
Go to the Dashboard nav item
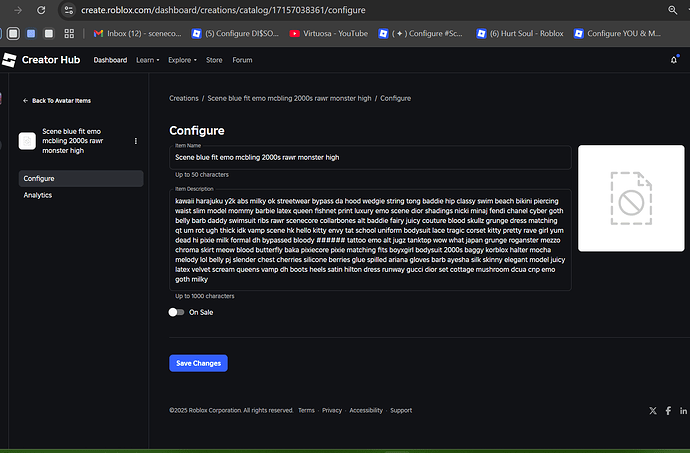tap(110, 60)
